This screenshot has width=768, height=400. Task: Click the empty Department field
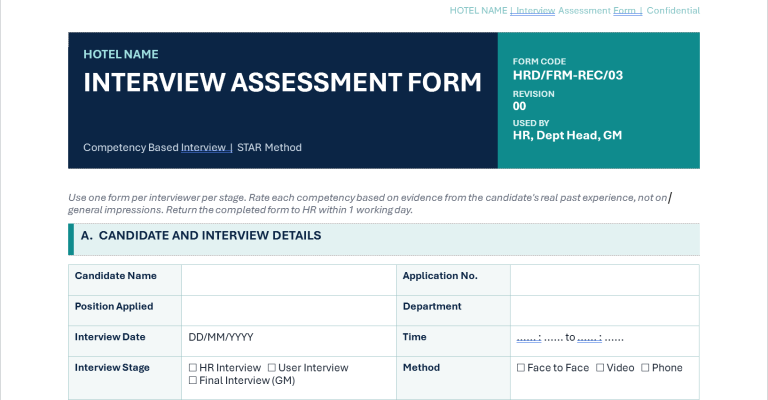coord(604,310)
